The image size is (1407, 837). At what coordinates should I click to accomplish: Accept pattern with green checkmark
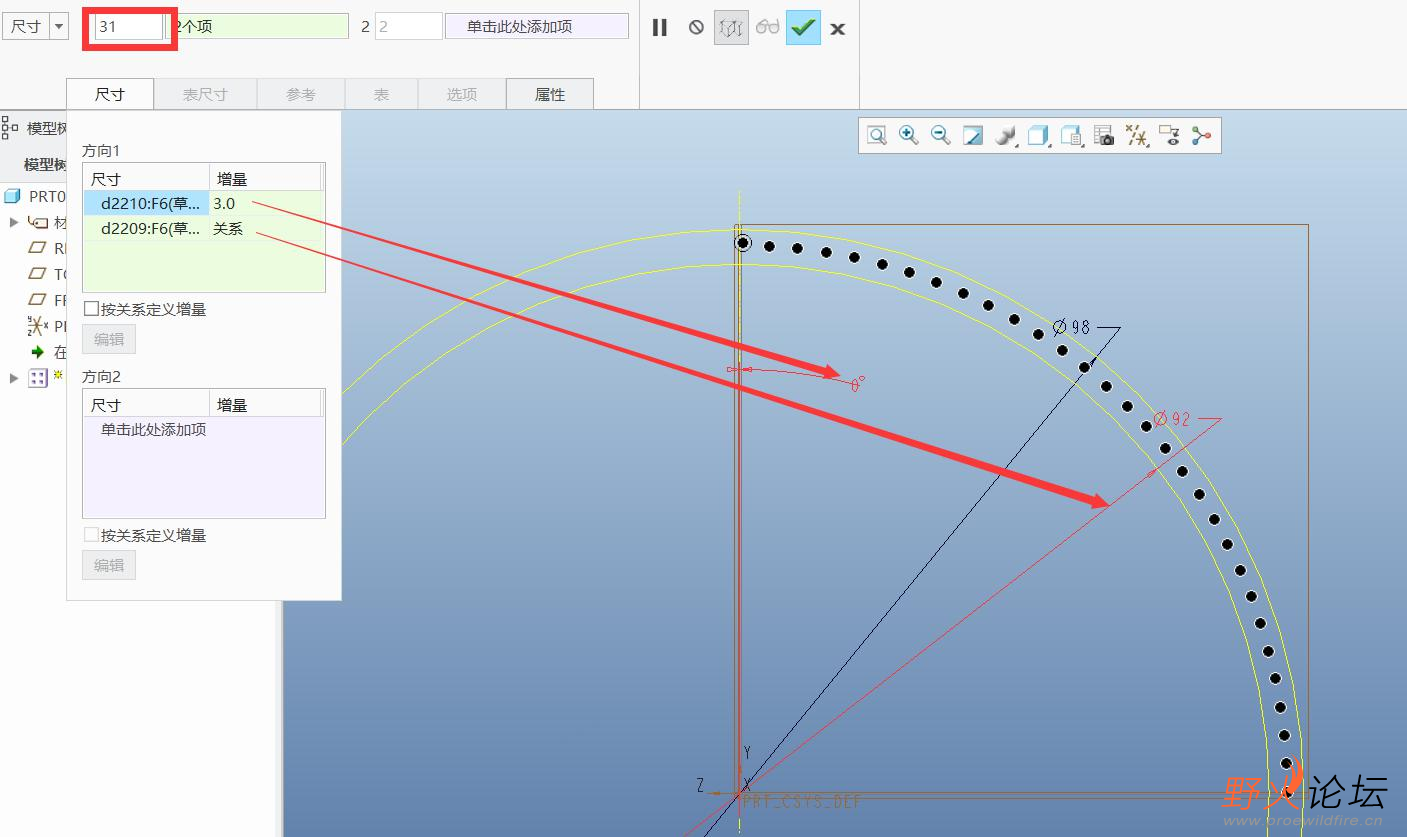point(803,28)
